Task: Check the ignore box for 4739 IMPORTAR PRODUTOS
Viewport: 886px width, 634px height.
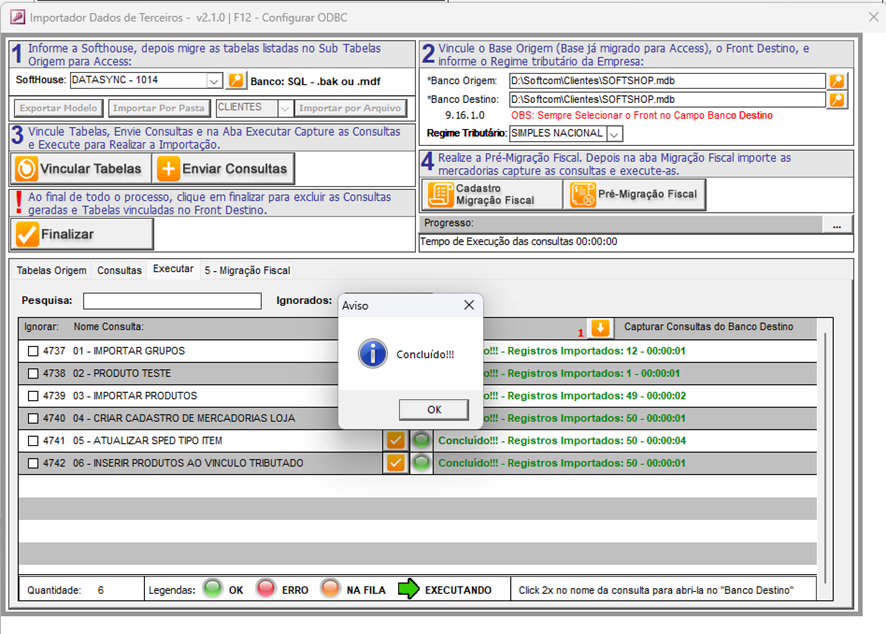Action: (33, 396)
